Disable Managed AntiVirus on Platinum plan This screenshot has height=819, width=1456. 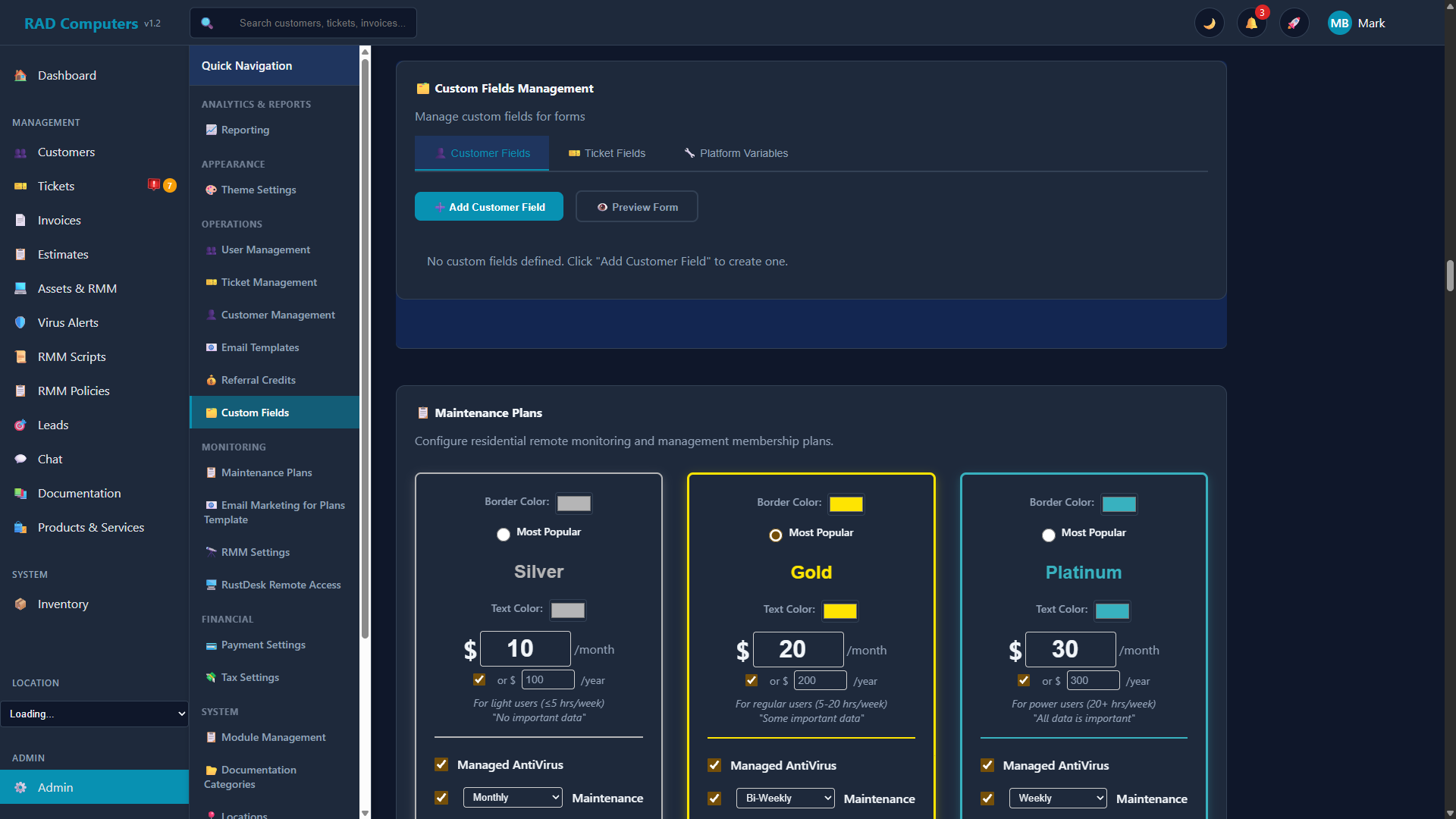pos(987,764)
